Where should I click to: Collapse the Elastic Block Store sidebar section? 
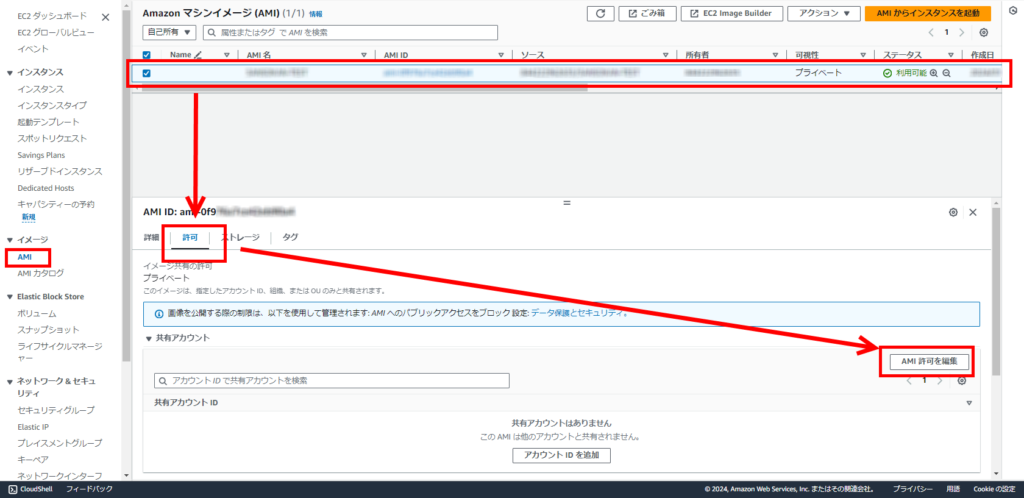(x=10, y=296)
